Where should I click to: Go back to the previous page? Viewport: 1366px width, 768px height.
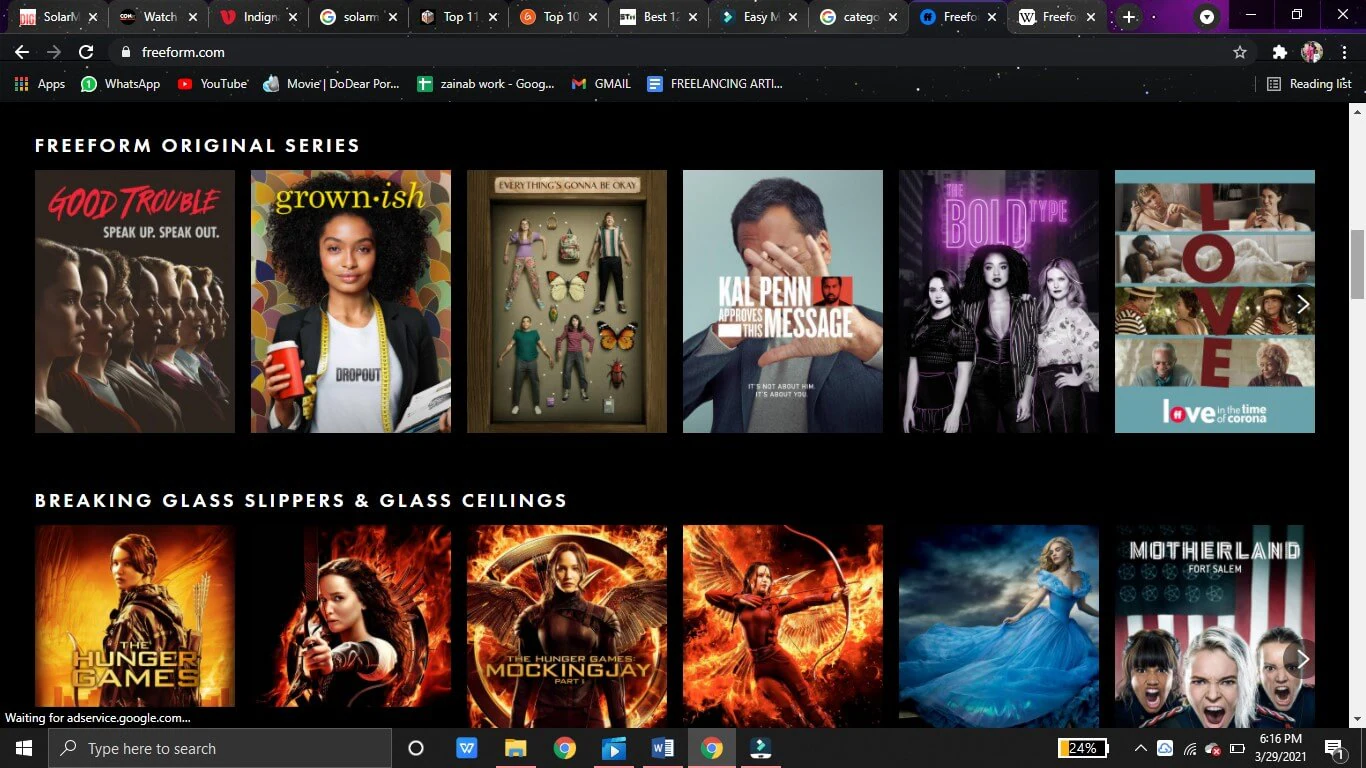click(22, 52)
